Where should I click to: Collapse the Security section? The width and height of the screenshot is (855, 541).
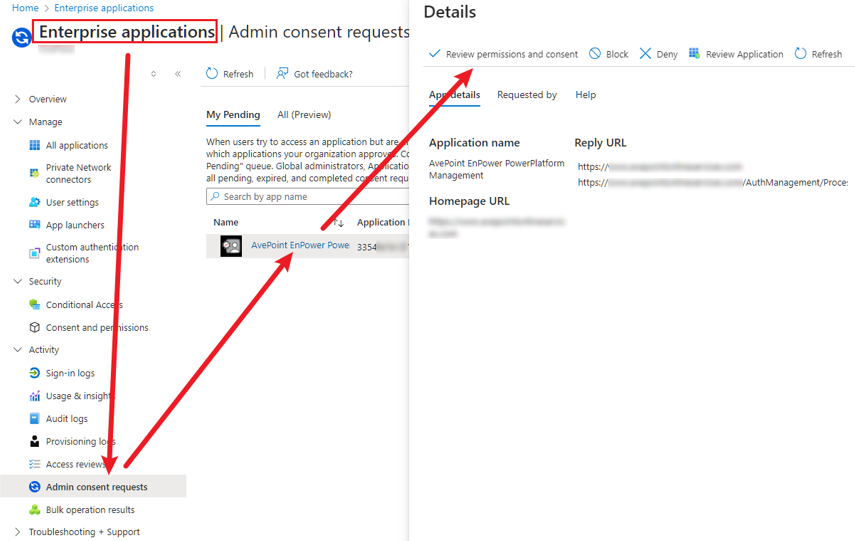coord(17,281)
